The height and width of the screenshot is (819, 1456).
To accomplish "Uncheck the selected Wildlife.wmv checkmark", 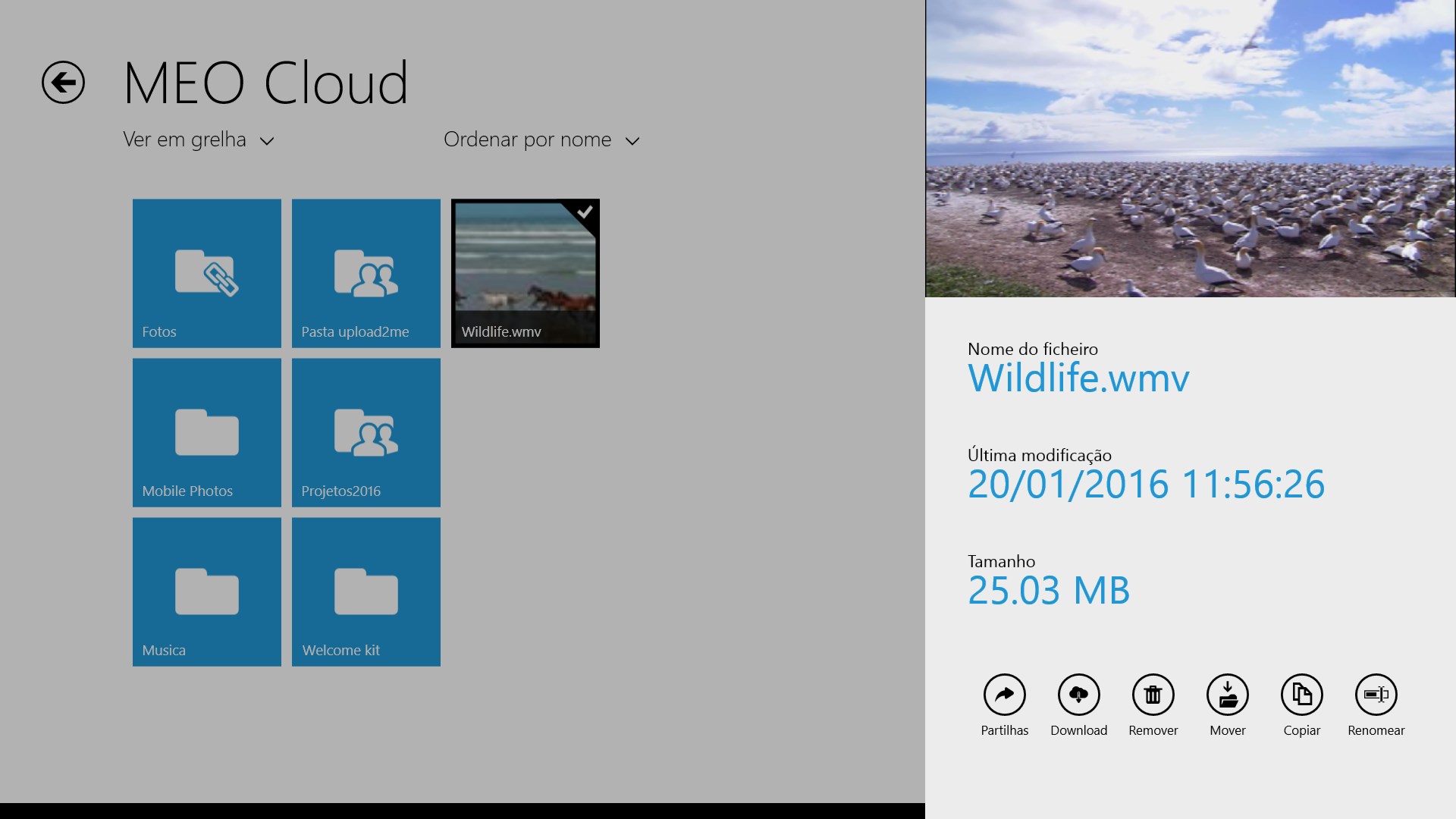I will click(x=585, y=212).
